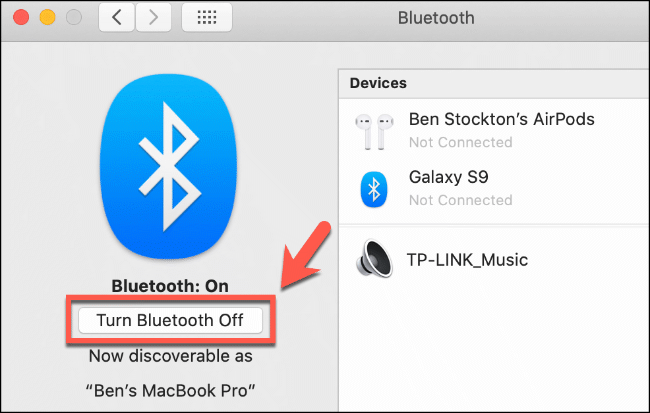650x413 pixels.
Task: Click the "Ben's MacBook Pro" name text
Action: coord(170,391)
